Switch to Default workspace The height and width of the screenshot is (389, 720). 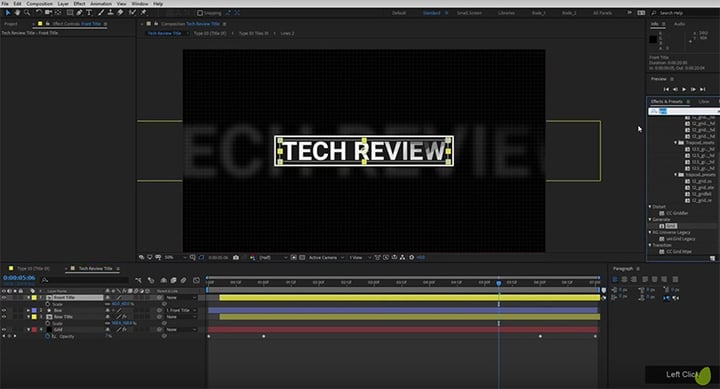pyautogui.click(x=399, y=13)
